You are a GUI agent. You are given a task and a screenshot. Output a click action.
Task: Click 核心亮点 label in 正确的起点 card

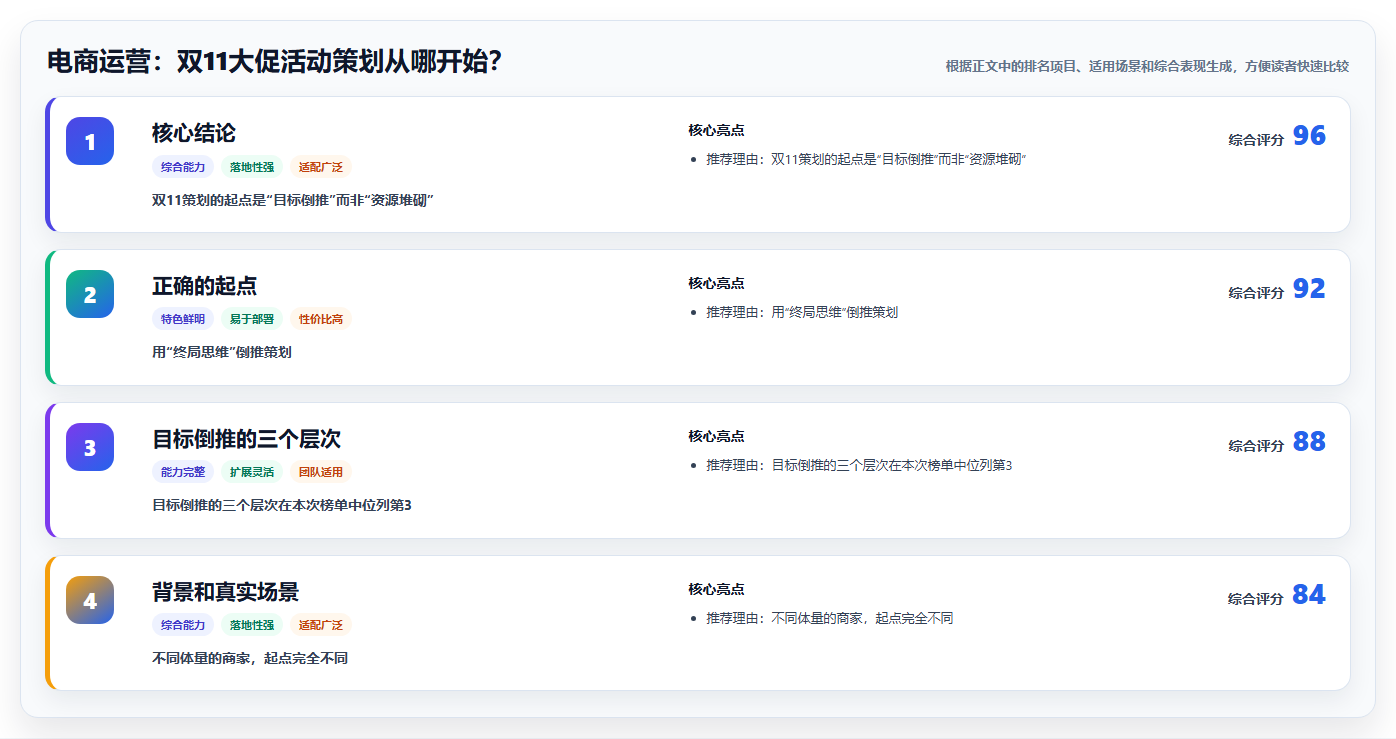(716, 283)
